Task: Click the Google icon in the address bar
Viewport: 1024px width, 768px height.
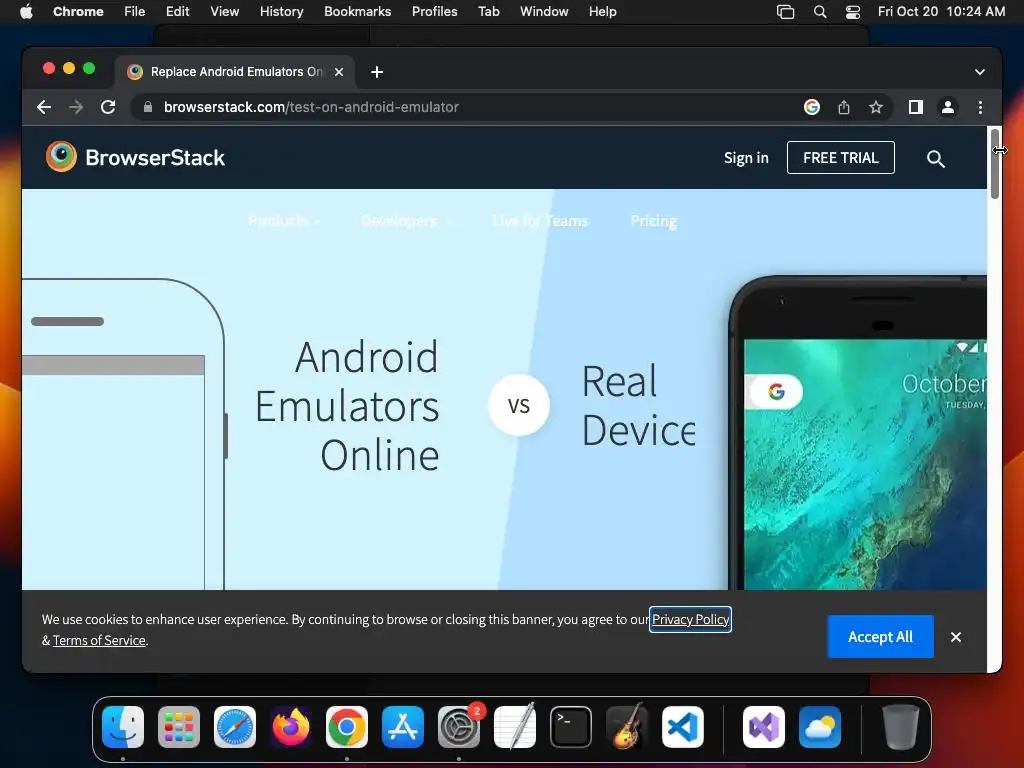Action: 812,107
